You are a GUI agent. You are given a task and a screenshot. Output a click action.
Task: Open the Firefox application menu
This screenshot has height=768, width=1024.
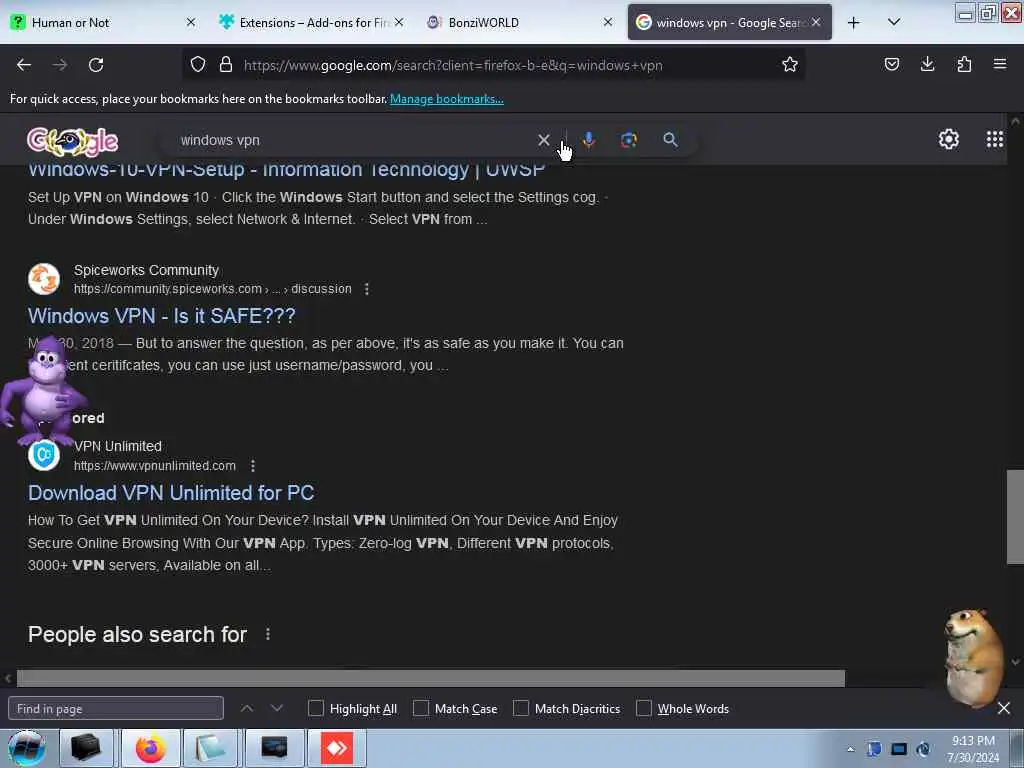coord(999,65)
